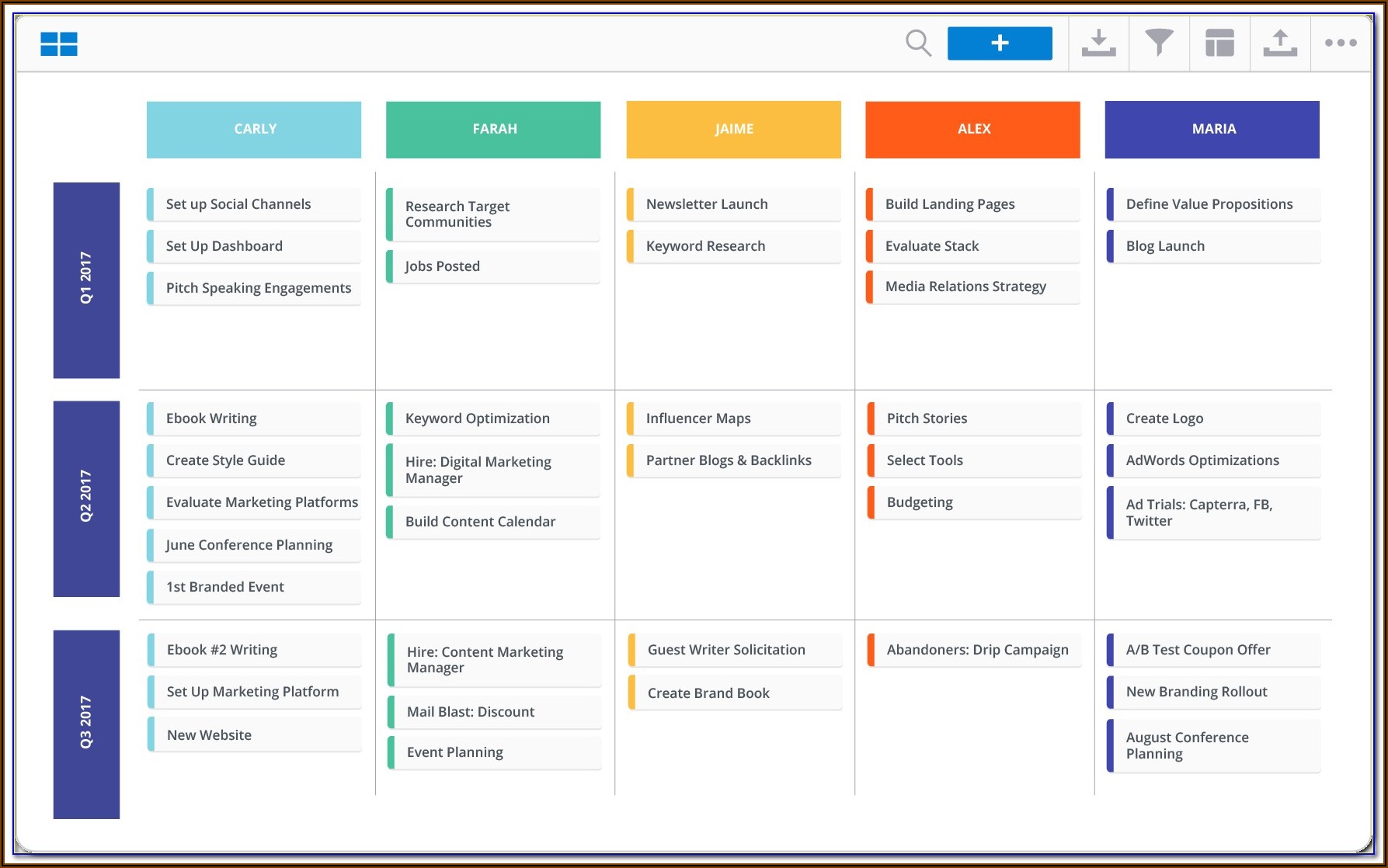Select the CARLY column header
Image resolution: width=1388 pixels, height=868 pixels.
point(254,130)
